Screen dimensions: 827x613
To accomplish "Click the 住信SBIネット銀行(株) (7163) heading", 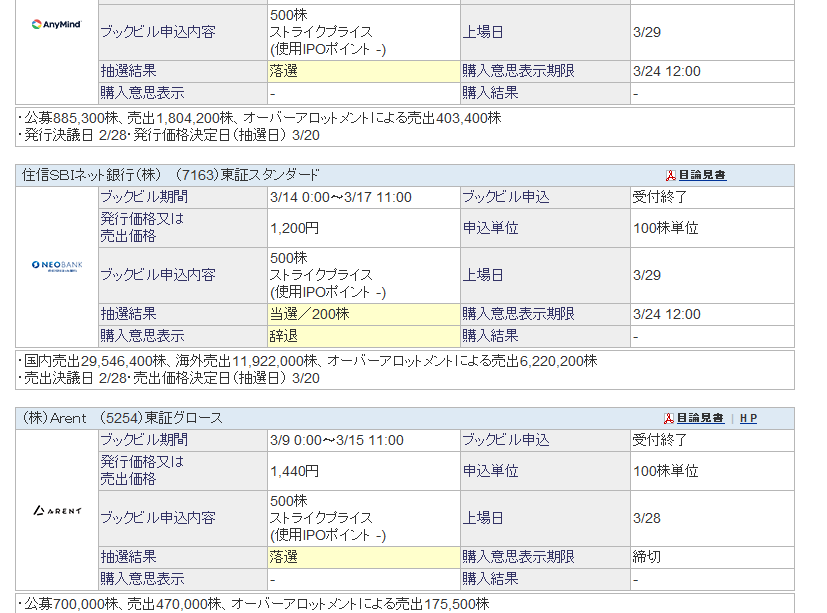I will (x=171, y=175).
